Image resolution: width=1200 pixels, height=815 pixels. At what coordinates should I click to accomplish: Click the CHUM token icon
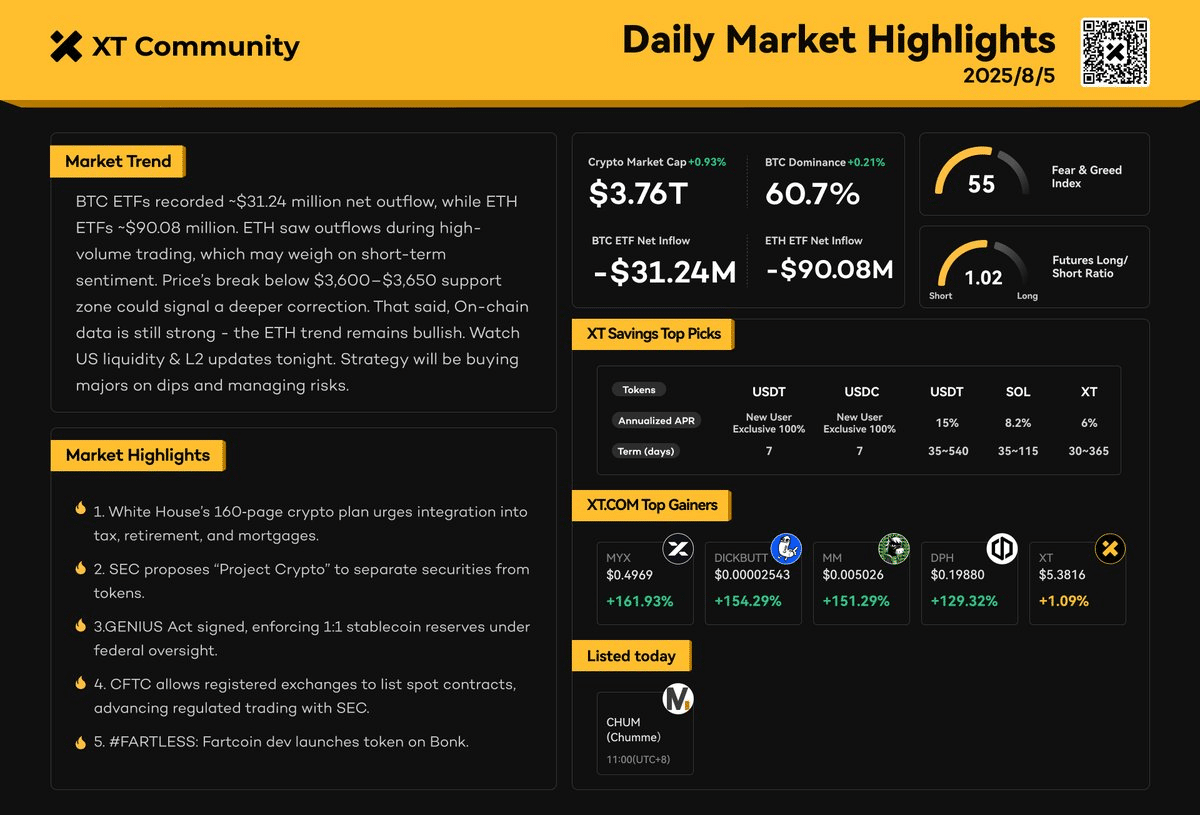pyautogui.click(x=678, y=699)
